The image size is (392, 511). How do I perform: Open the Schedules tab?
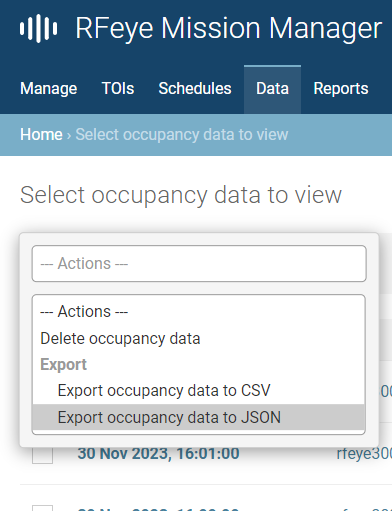point(195,89)
